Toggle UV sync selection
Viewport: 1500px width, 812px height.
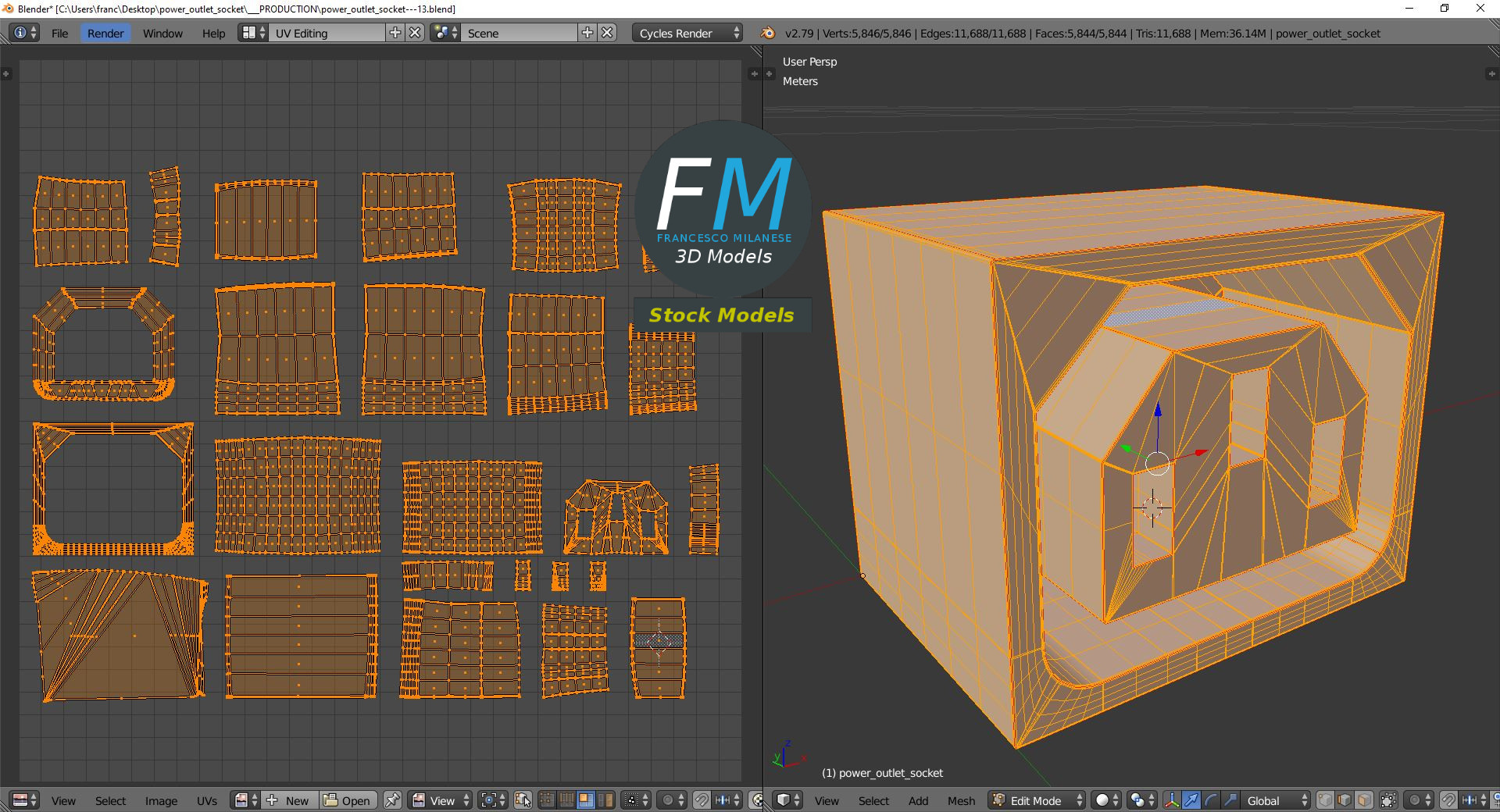coord(523,800)
